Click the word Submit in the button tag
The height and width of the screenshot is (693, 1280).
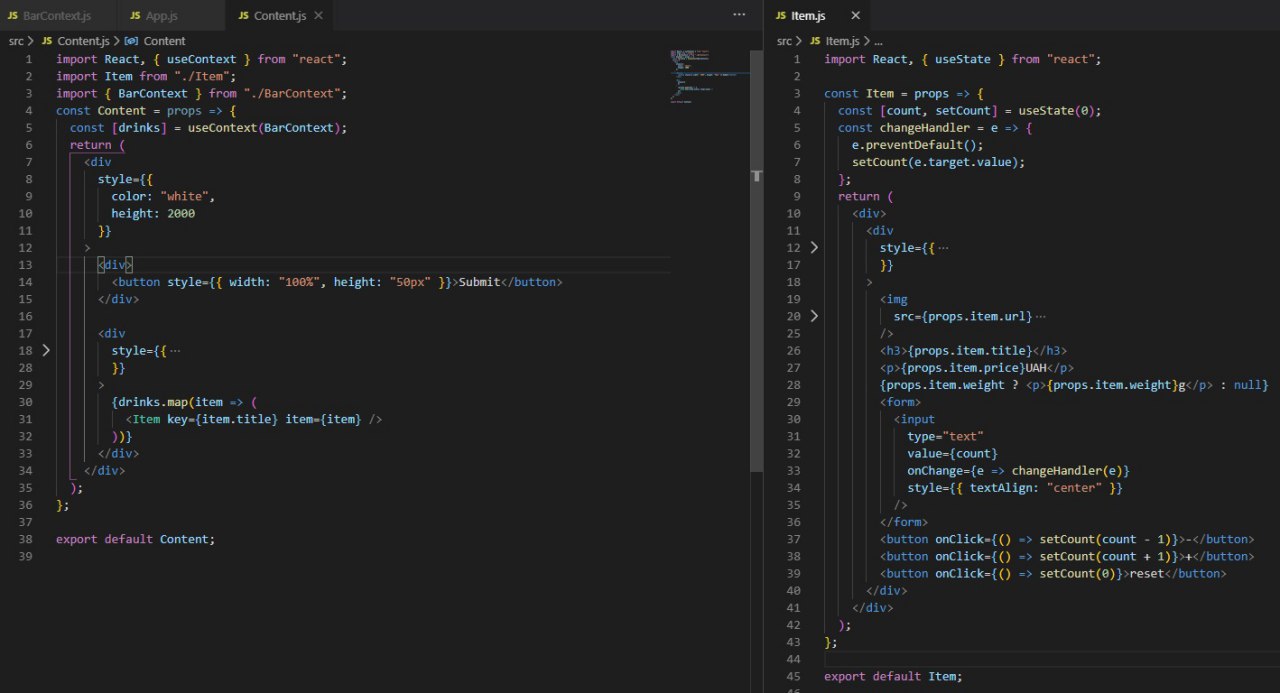click(x=479, y=282)
